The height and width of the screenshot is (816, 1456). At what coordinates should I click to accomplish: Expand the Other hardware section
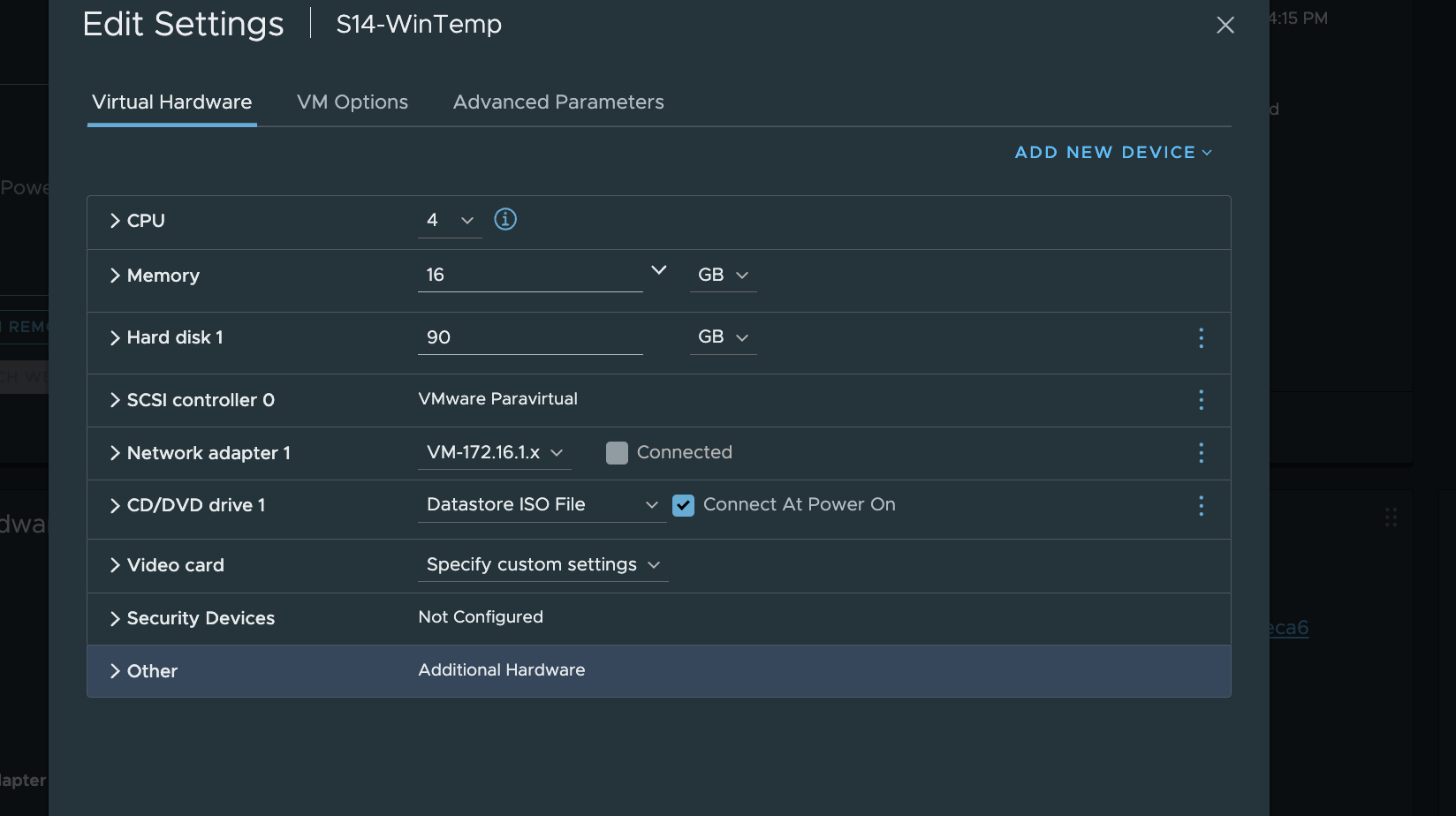(x=115, y=671)
